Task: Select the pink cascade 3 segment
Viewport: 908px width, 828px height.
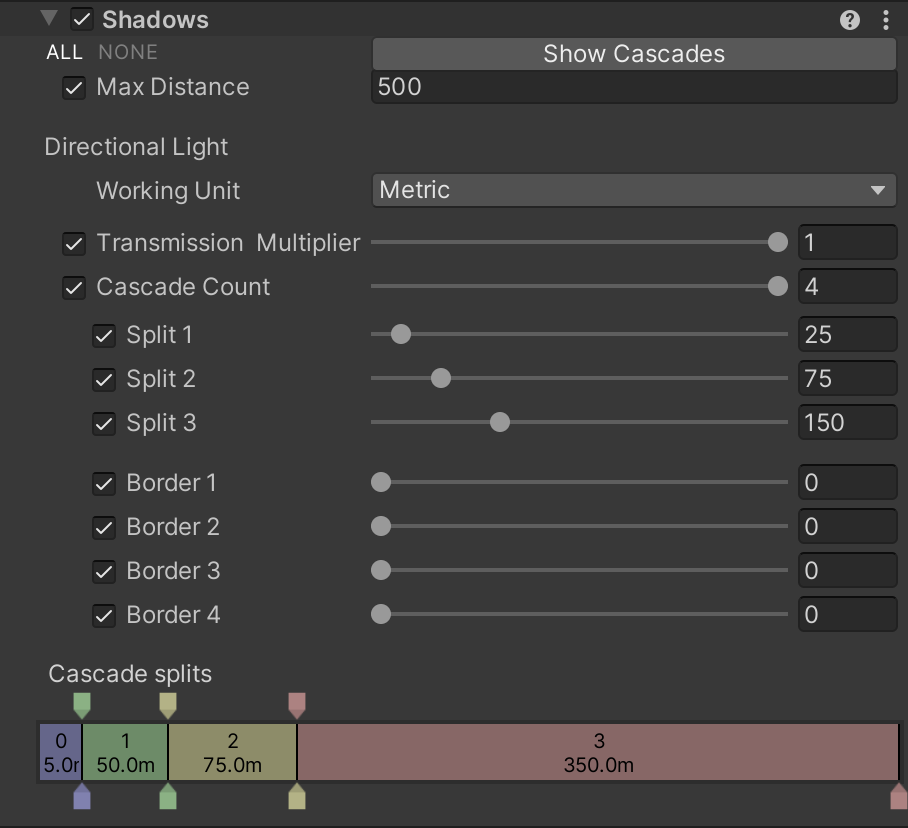Action: 598,752
